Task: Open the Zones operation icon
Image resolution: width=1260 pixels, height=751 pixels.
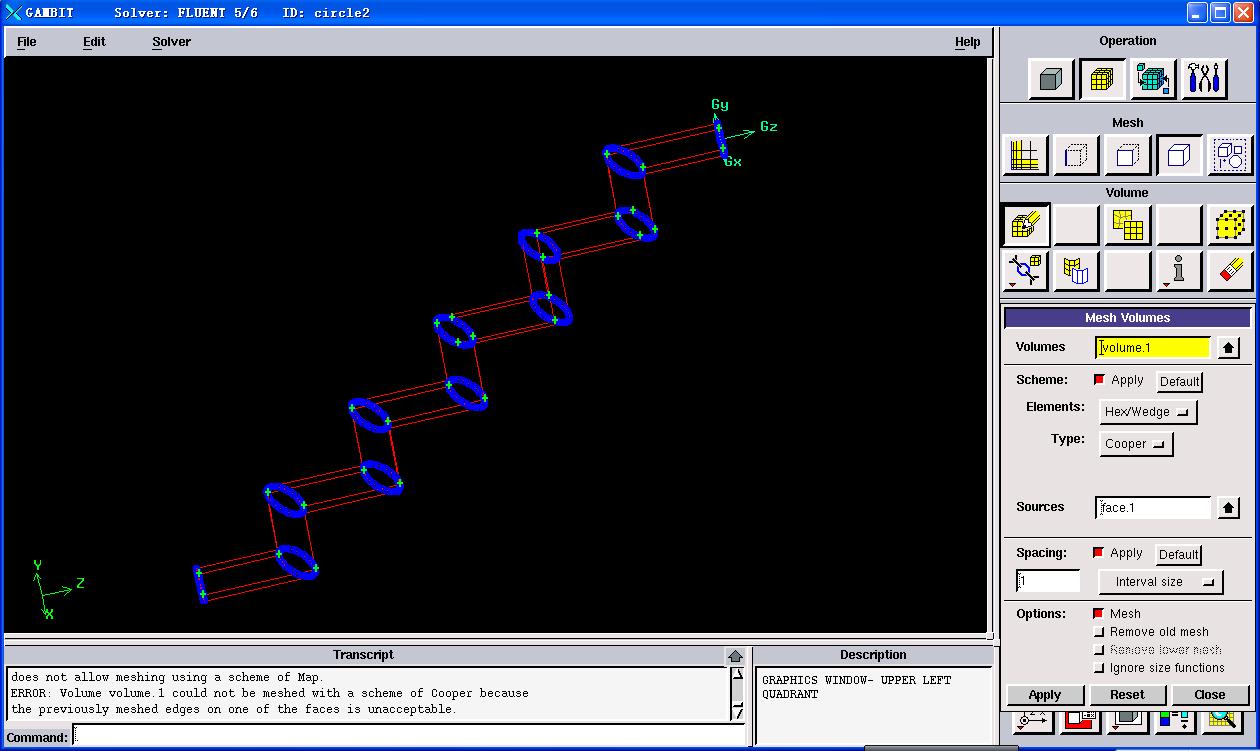Action: pyautogui.click(x=1153, y=79)
